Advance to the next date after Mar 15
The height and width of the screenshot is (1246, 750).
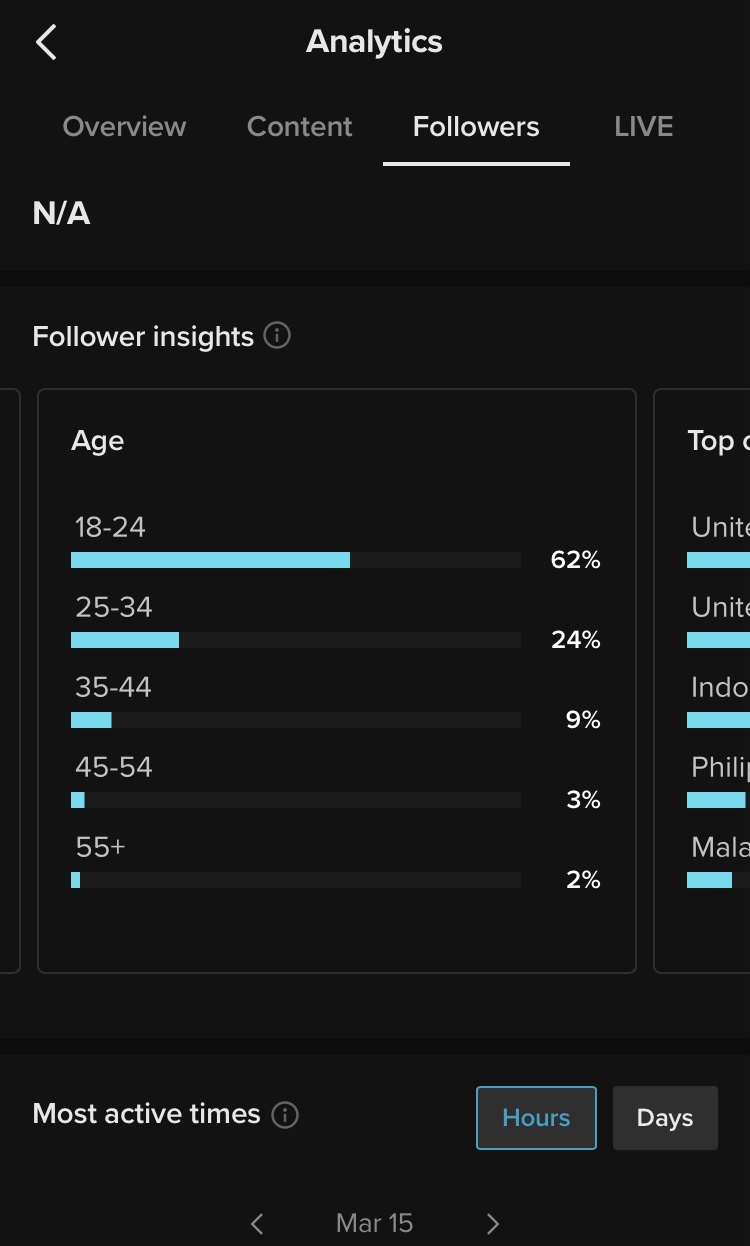[492, 1223]
